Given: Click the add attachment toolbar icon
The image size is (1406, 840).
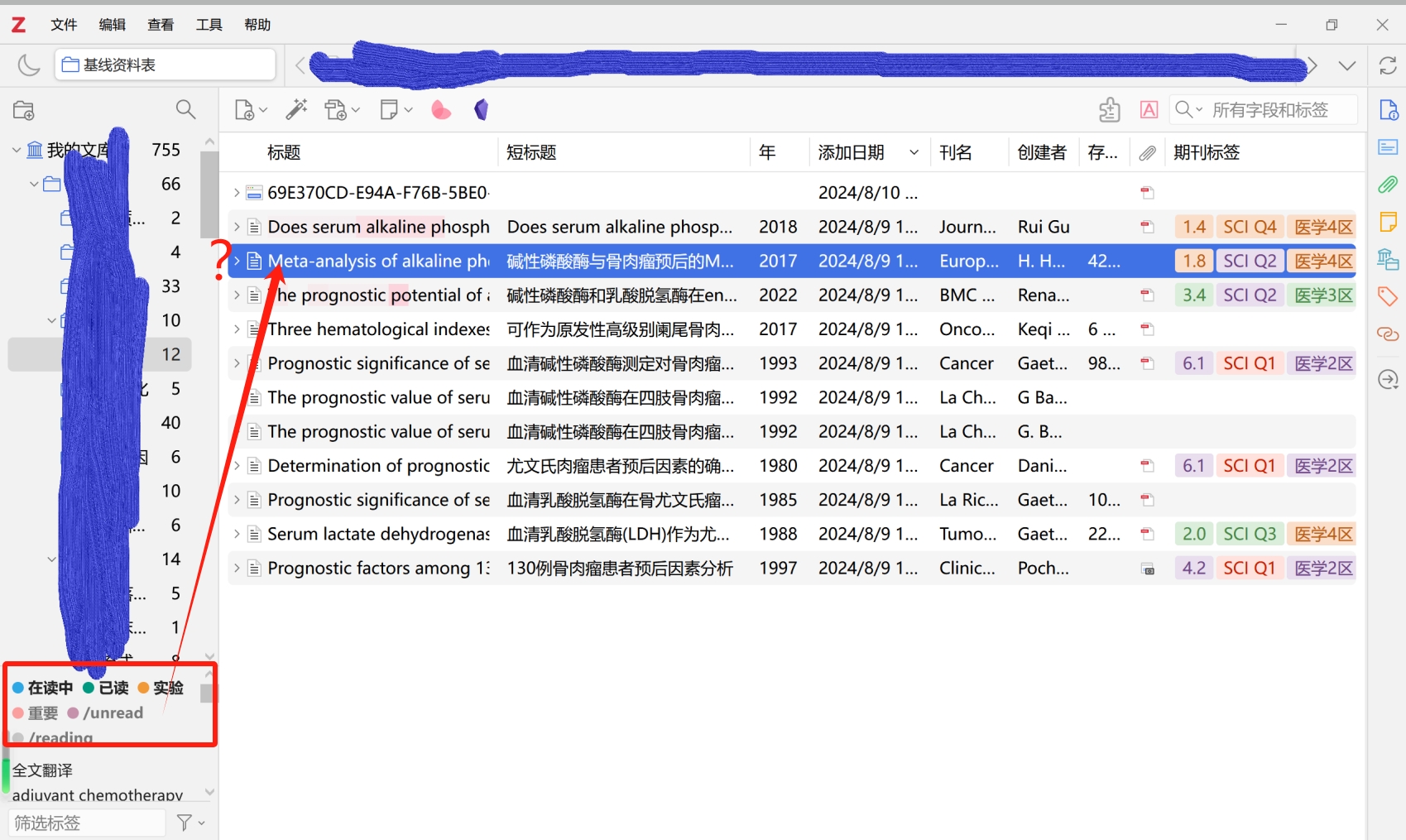Looking at the screenshot, I should (x=342, y=109).
